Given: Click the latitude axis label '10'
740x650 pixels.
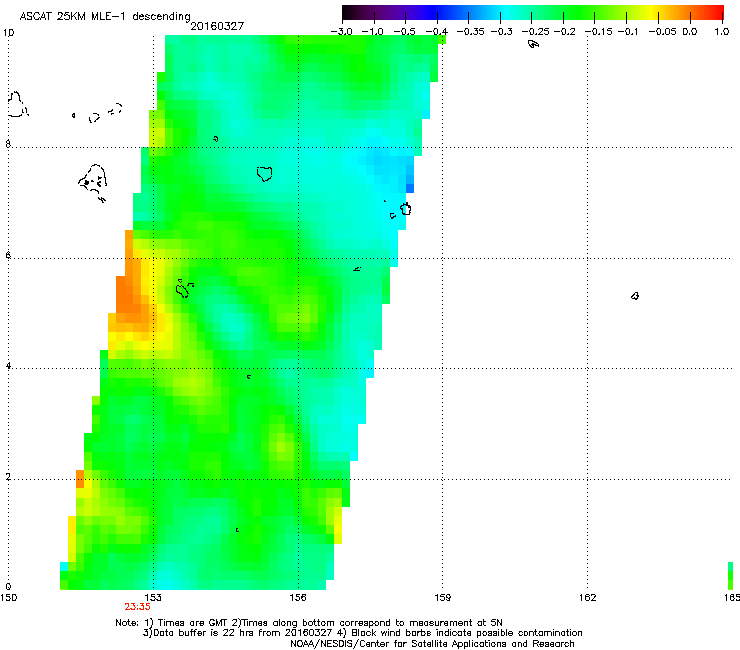Looking at the screenshot, I should 8,33.
